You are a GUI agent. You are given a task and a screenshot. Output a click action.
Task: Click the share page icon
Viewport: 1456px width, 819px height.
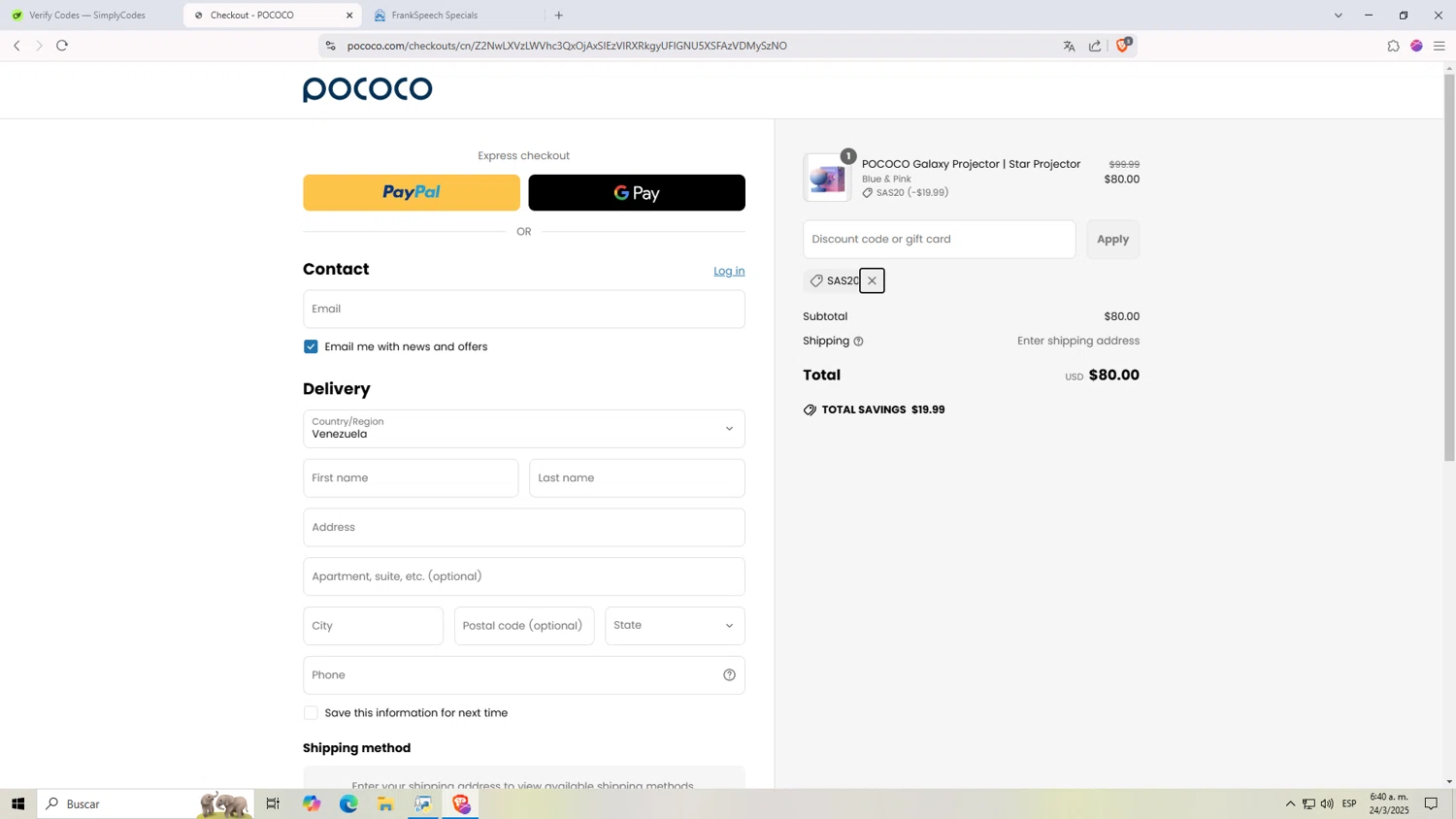click(1095, 46)
